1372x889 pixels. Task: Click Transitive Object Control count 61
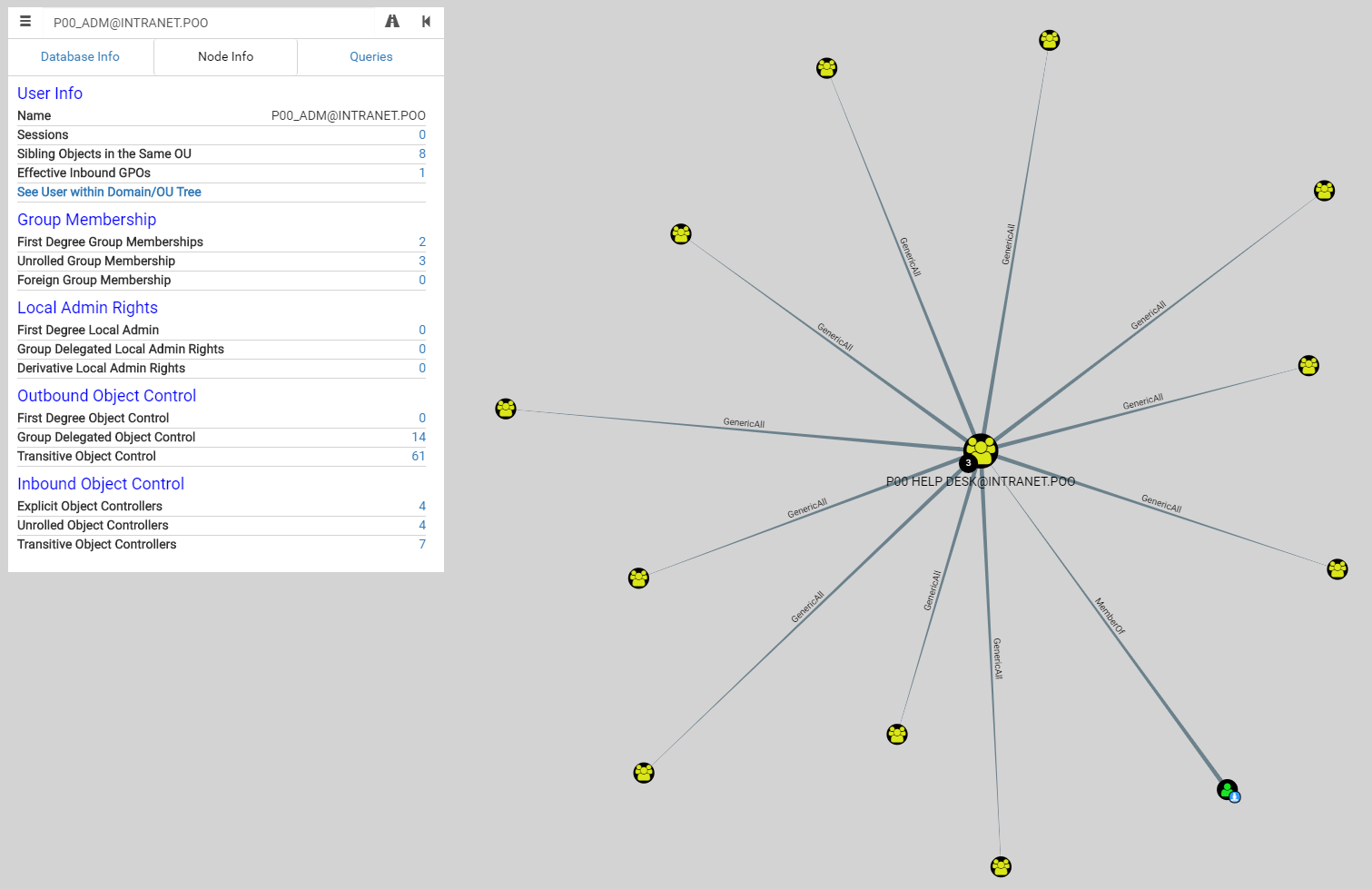tap(418, 456)
